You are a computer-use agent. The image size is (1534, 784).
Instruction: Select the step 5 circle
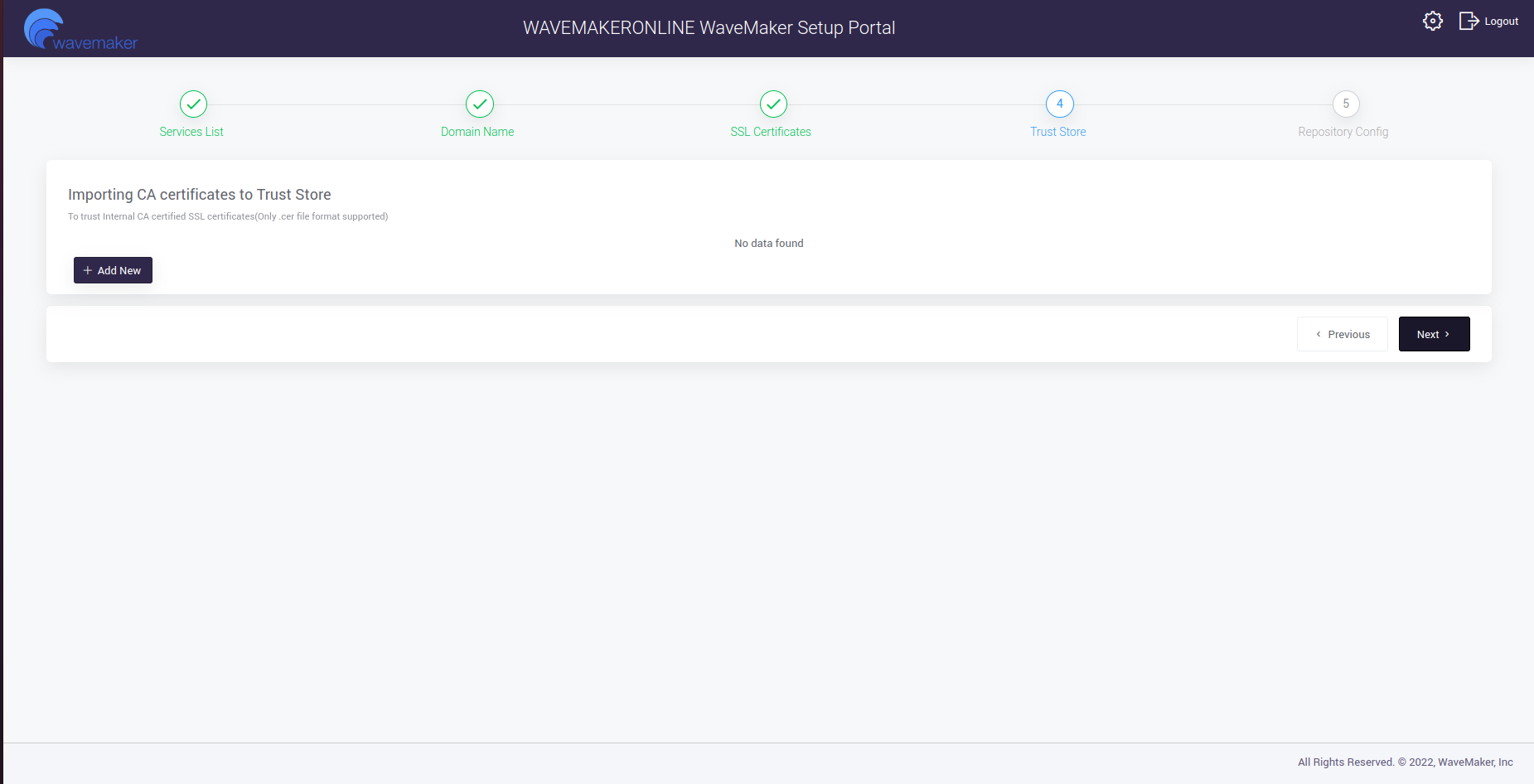coord(1345,104)
